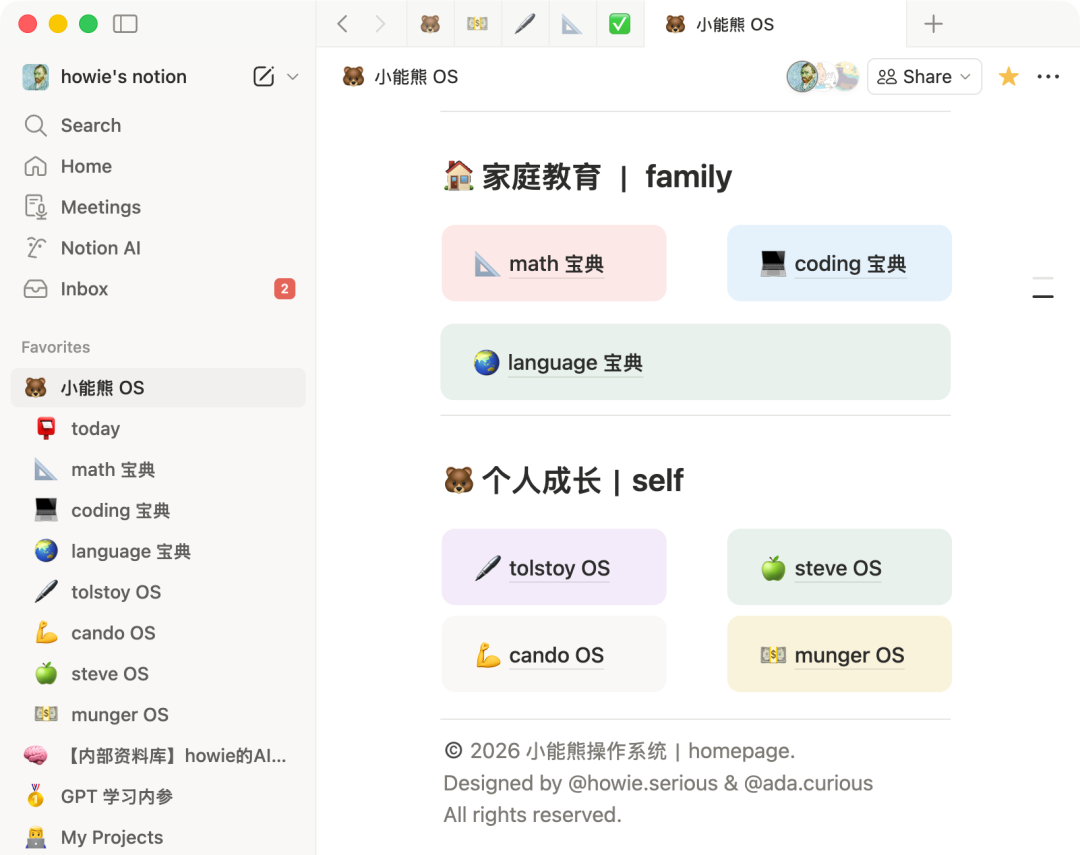Open the language 宝典 card
1080x855 pixels.
pyautogui.click(x=696, y=362)
